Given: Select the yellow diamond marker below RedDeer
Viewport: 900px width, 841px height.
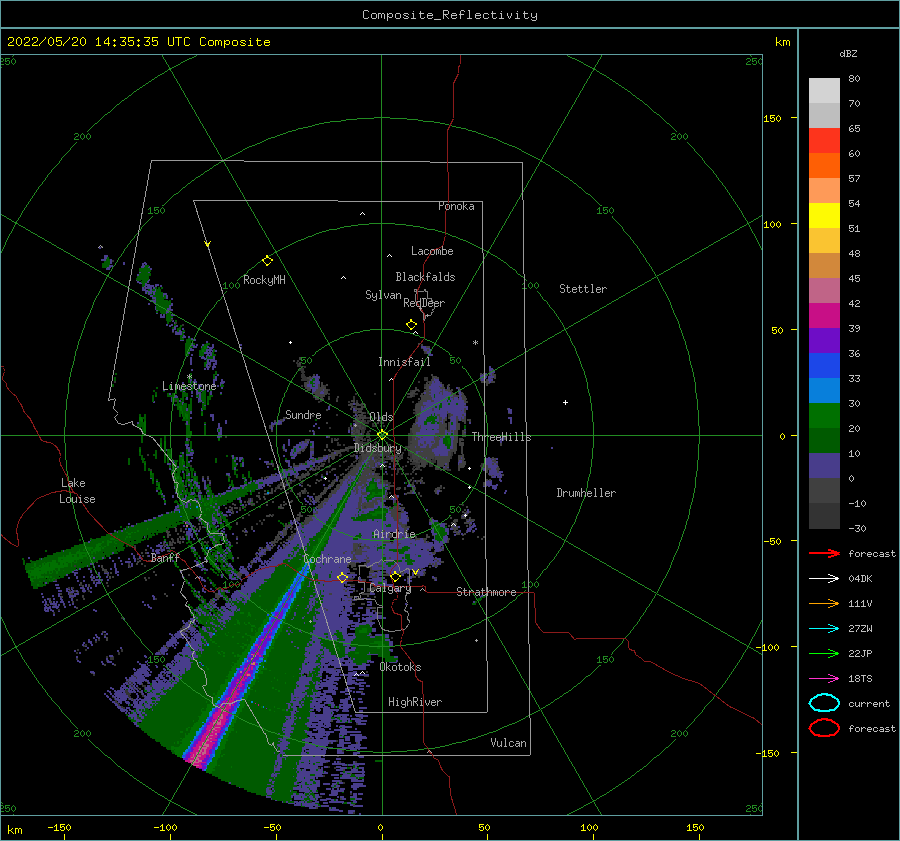Looking at the screenshot, I should click(x=412, y=324).
